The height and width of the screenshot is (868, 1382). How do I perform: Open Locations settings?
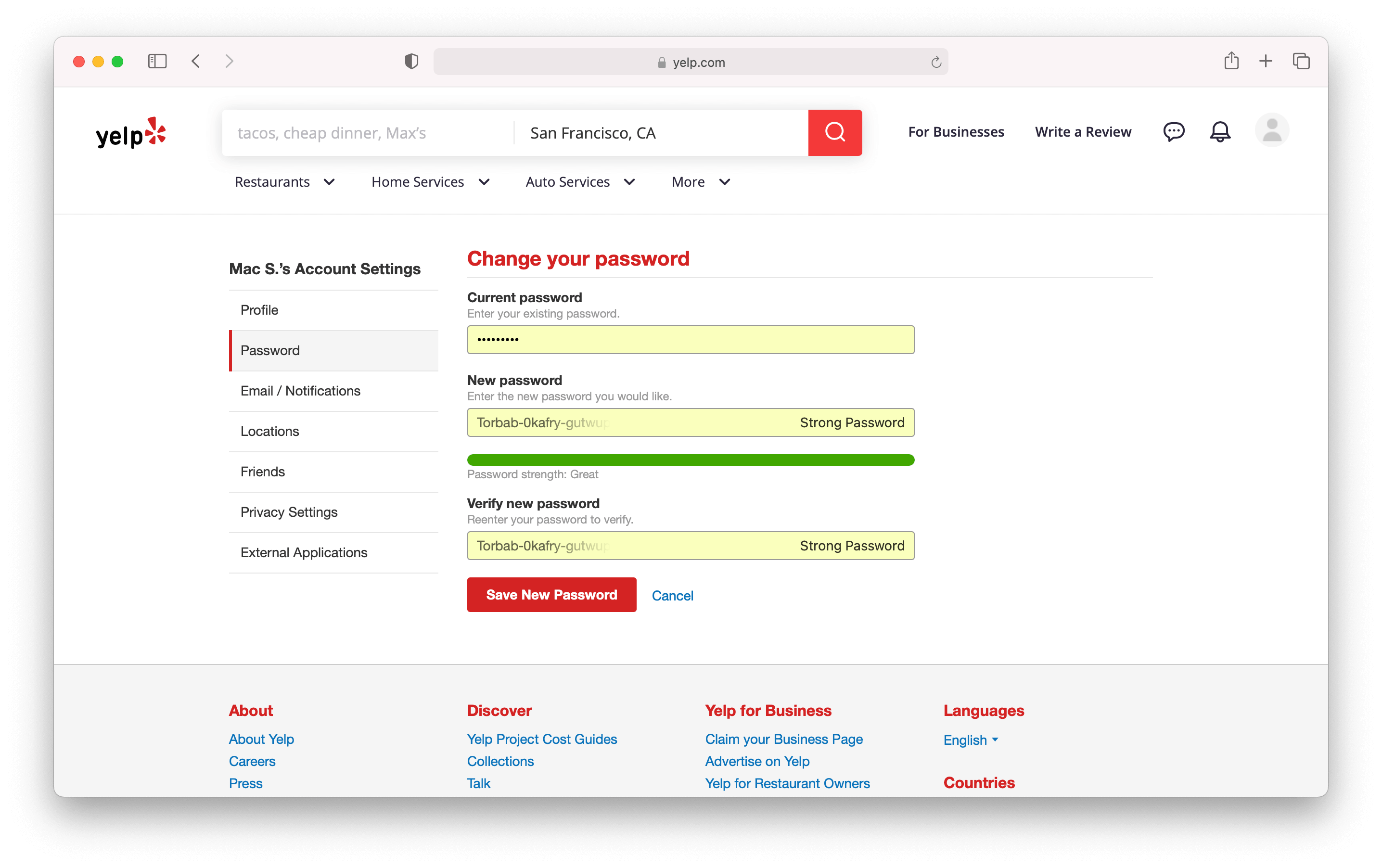333,432
